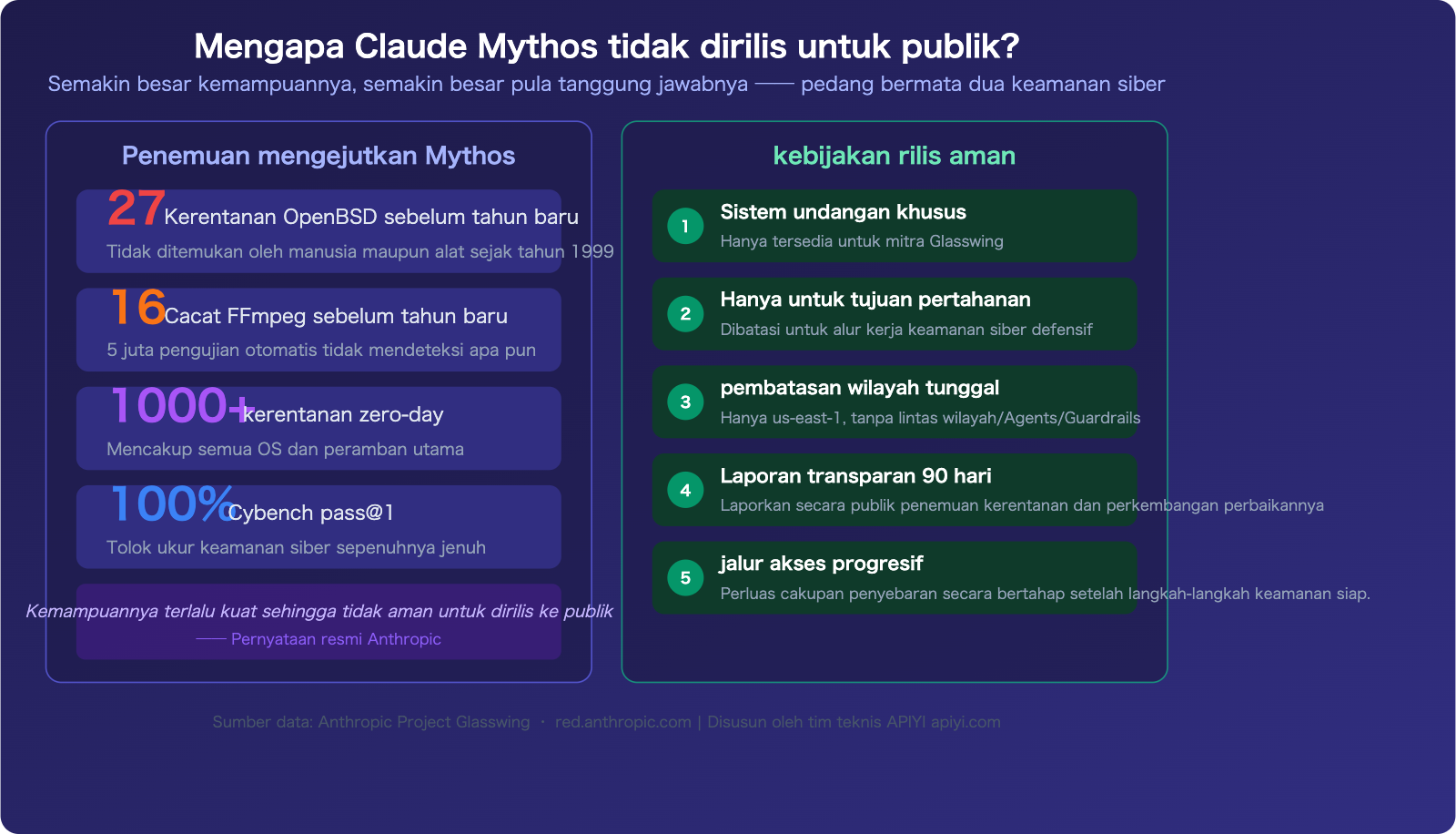
Task: Select the Laporan transparan 90 hari policy card
Action: pyautogui.click(x=895, y=490)
